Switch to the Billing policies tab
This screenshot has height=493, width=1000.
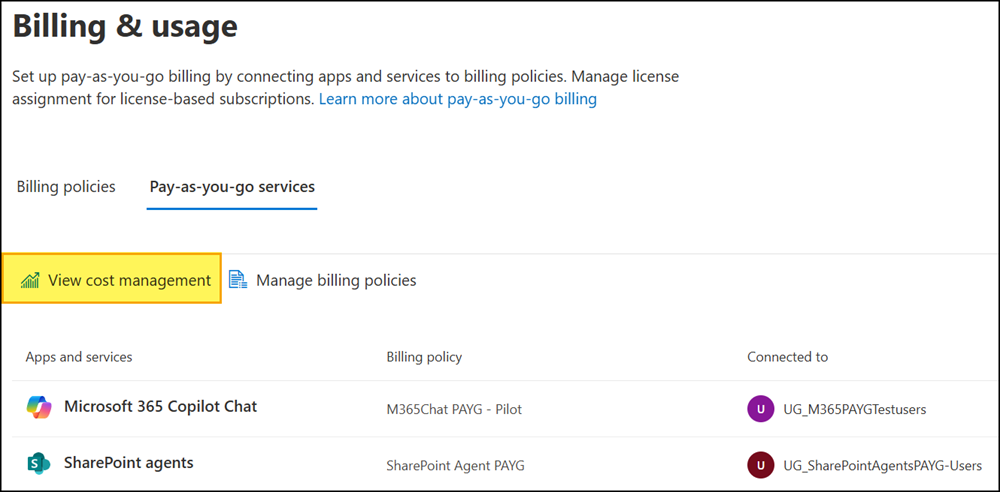pyautogui.click(x=66, y=187)
